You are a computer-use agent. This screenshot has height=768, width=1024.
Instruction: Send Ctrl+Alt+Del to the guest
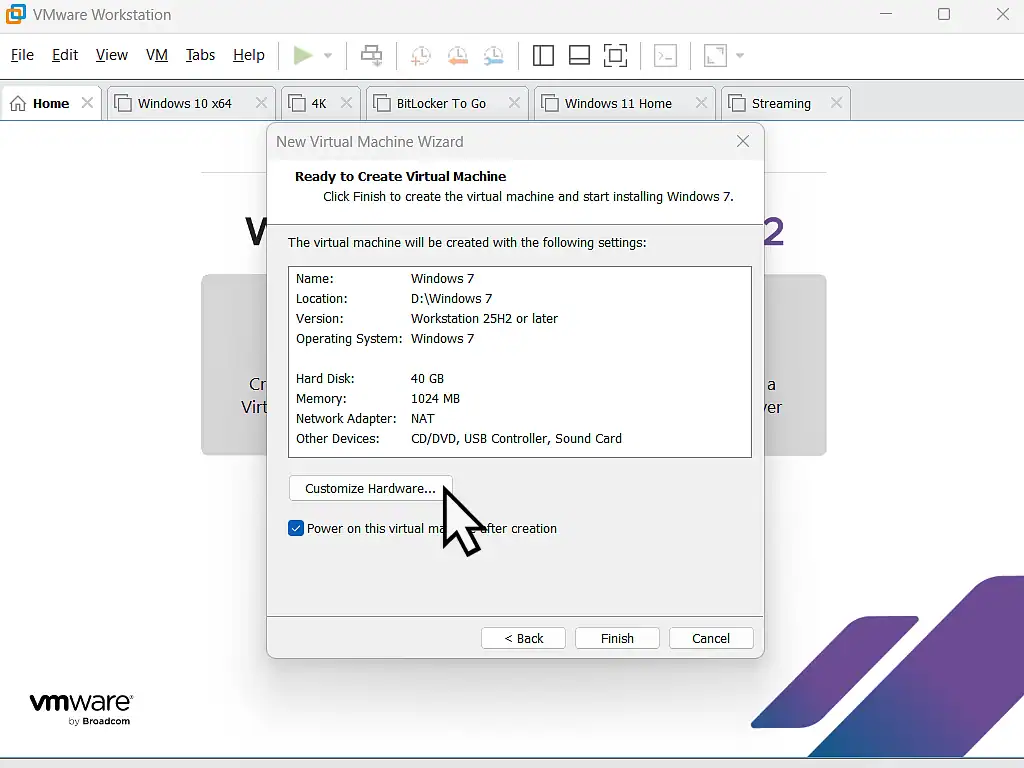coord(371,56)
